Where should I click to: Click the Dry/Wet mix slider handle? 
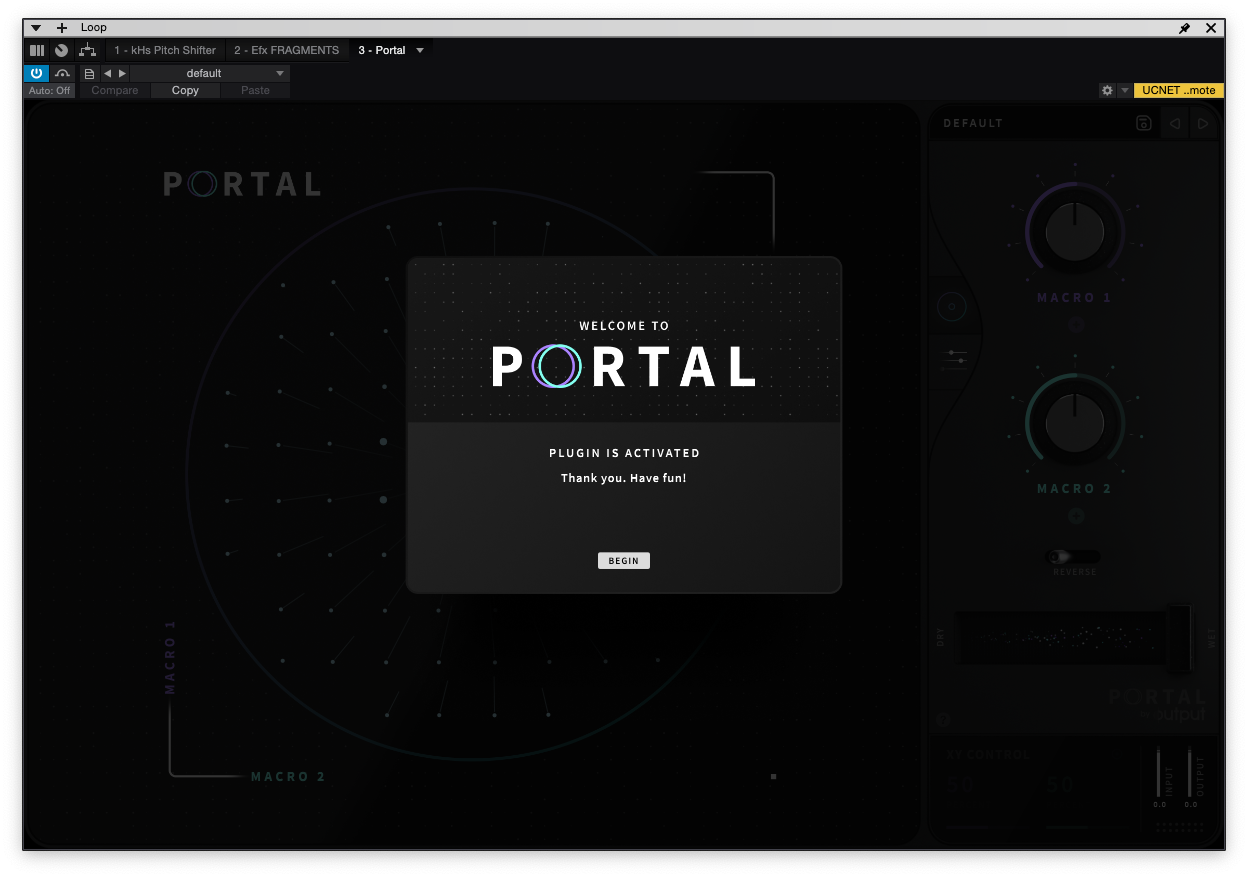pos(1180,638)
